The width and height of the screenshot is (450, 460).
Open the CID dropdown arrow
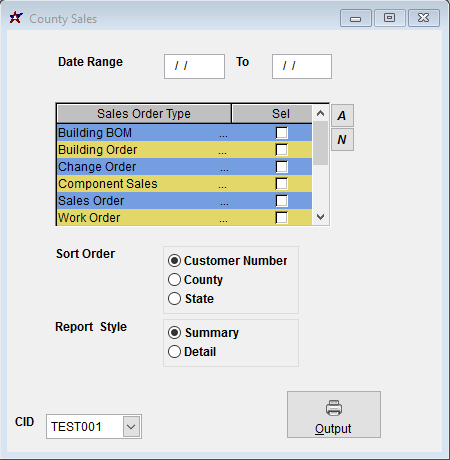click(131, 426)
